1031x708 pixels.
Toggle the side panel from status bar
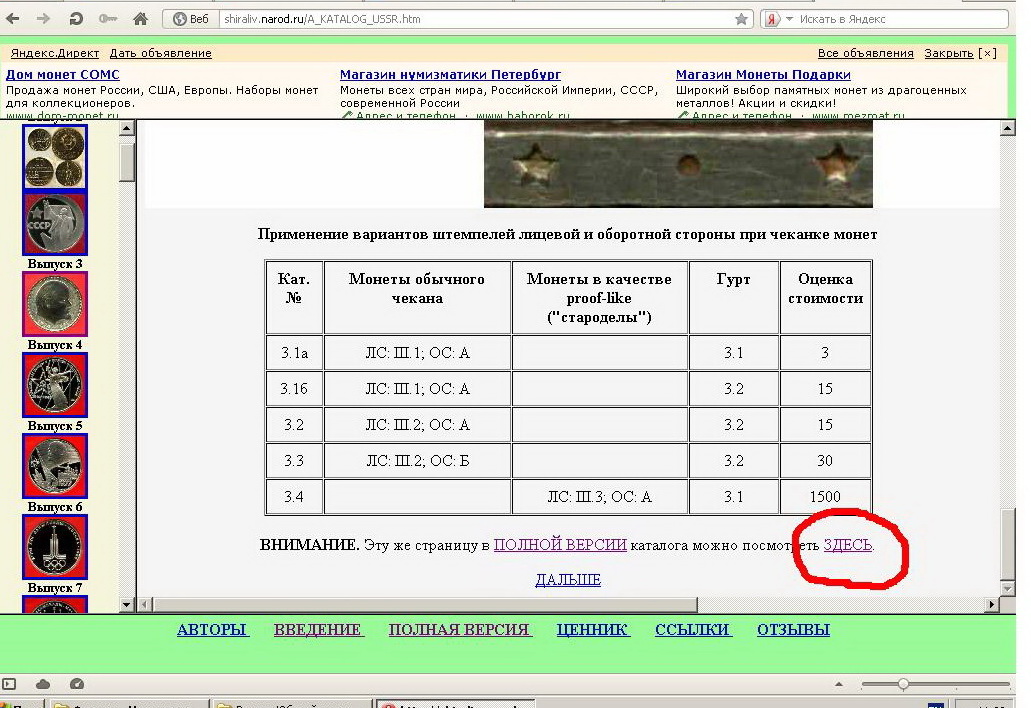point(11,684)
